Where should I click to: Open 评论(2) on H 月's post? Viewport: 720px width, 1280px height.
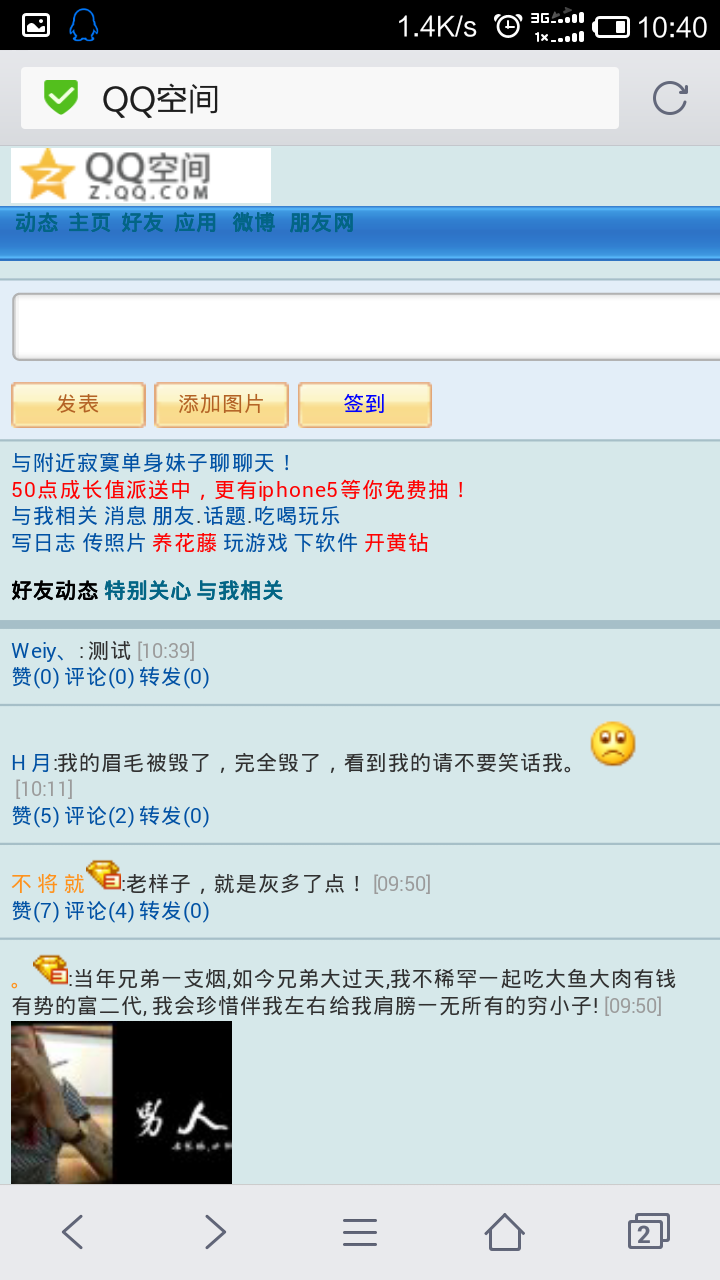(x=99, y=816)
